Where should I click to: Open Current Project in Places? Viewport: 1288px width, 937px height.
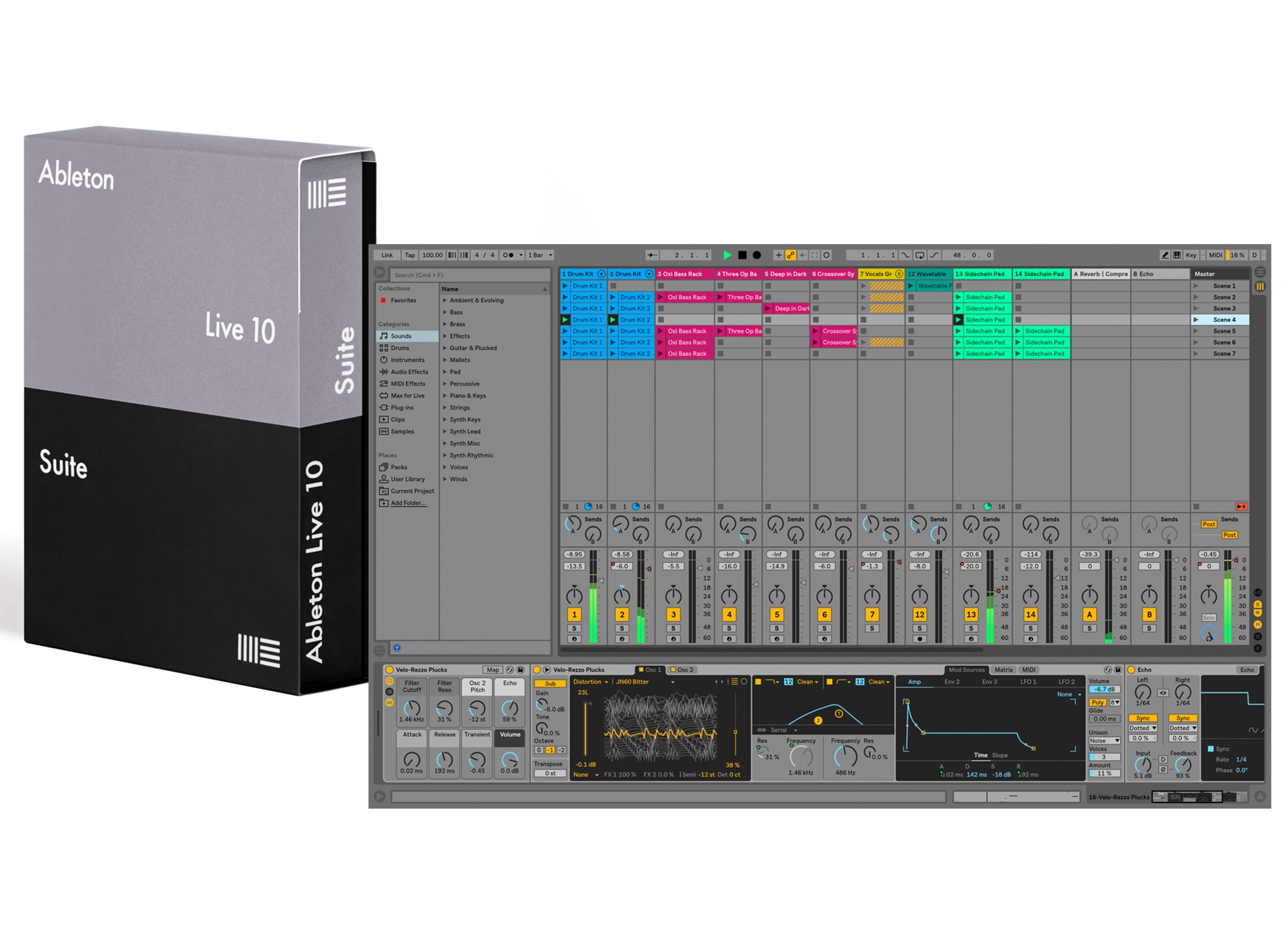(407, 491)
